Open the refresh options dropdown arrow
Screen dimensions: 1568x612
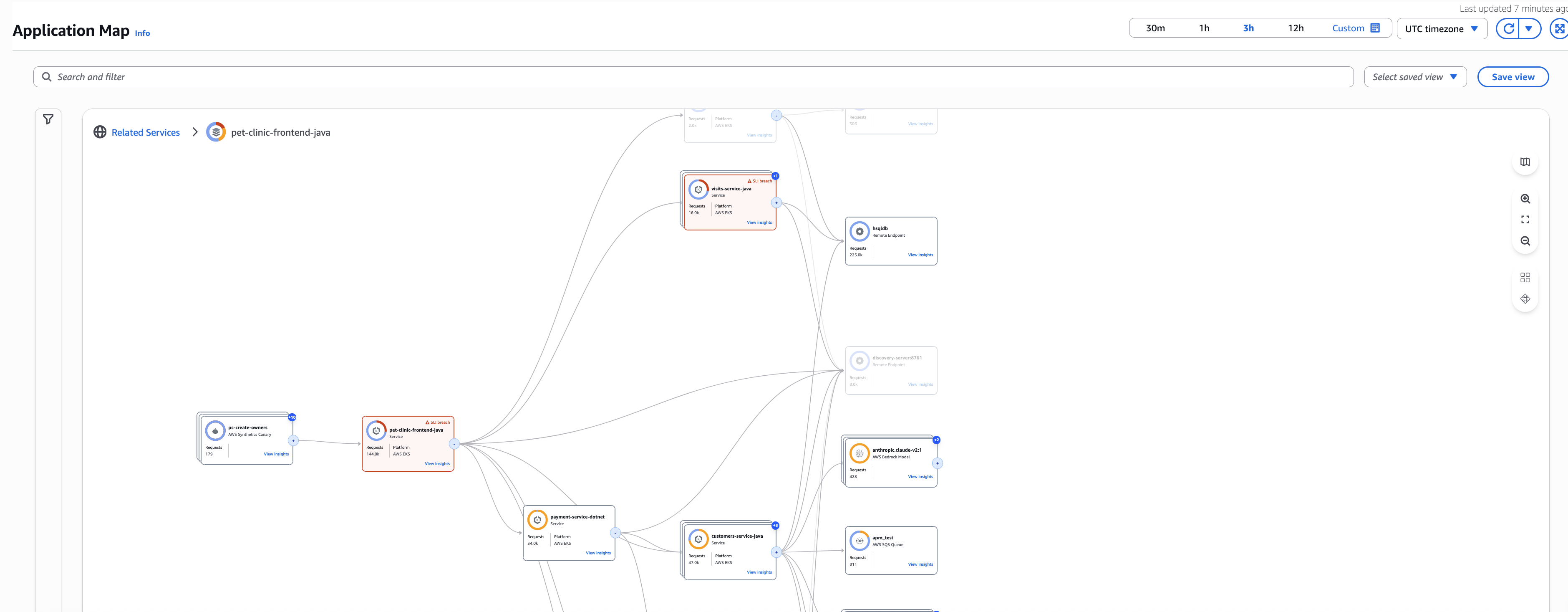click(1529, 28)
